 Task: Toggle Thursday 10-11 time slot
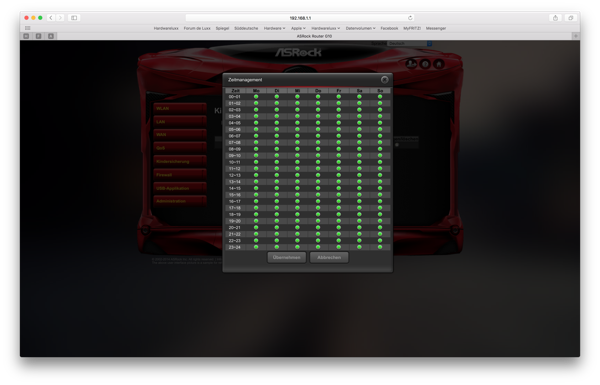[x=318, y=162]
